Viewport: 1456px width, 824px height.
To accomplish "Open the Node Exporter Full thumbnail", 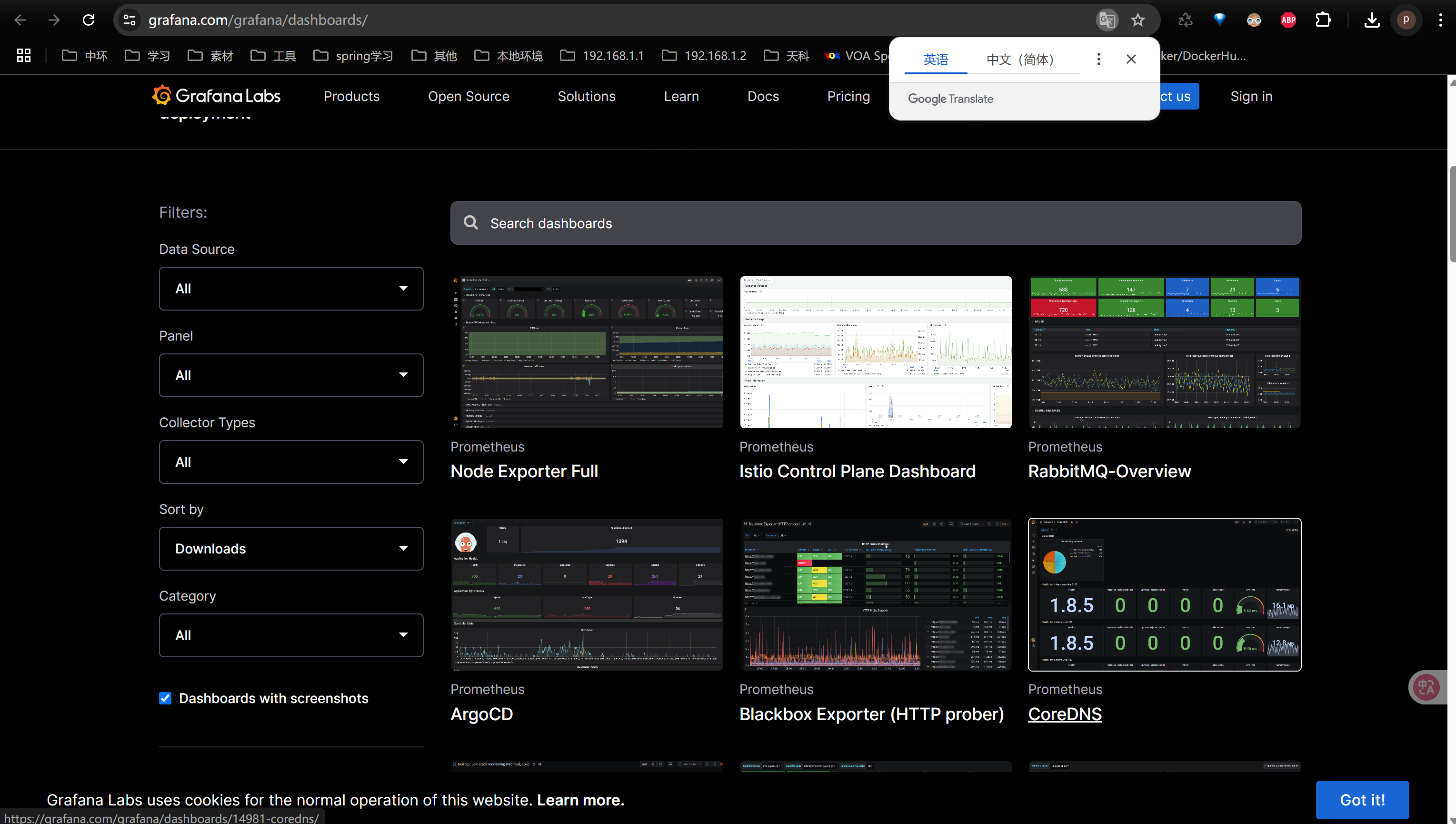I will tap(587, 352).
